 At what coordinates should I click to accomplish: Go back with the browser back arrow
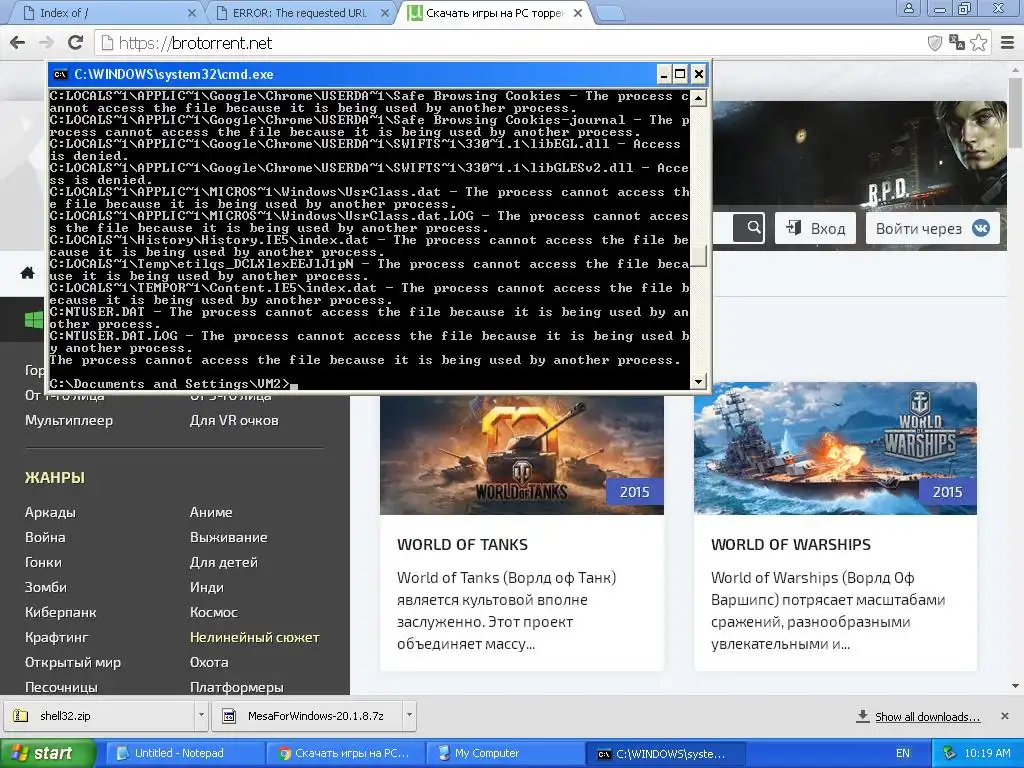pos(18,43)
